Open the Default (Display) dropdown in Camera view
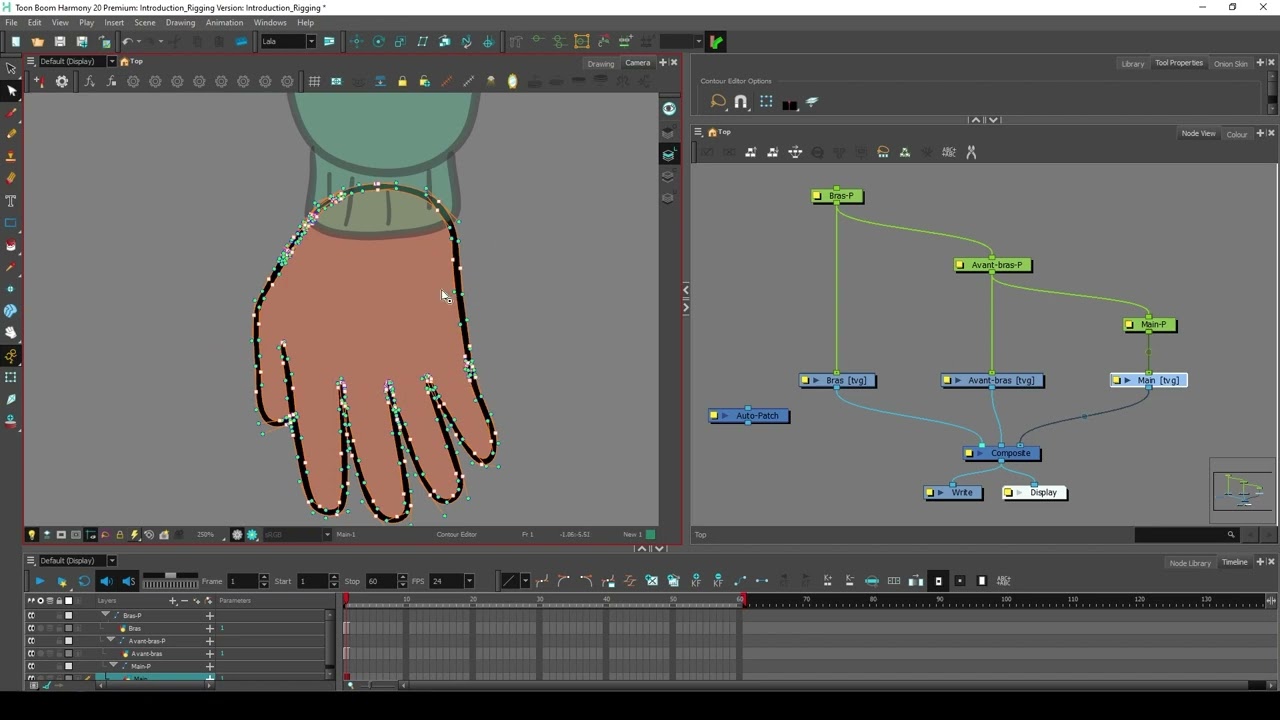The image size is (1280, 720). coord(111,62)
